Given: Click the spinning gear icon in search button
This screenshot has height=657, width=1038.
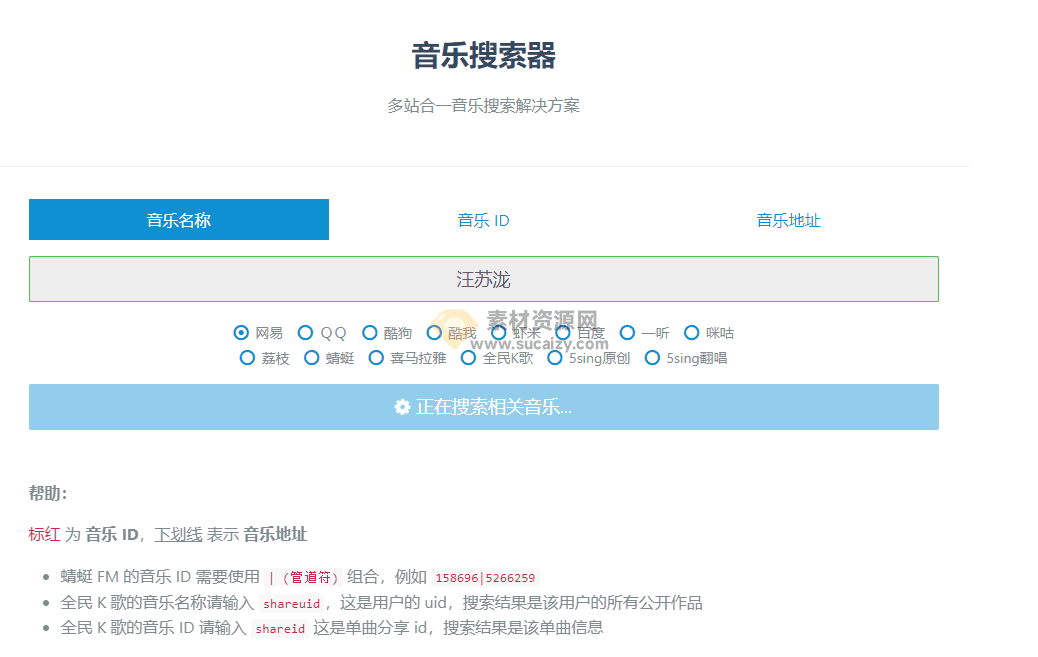Looking at the screenshot, I should [x=400, y=407].
